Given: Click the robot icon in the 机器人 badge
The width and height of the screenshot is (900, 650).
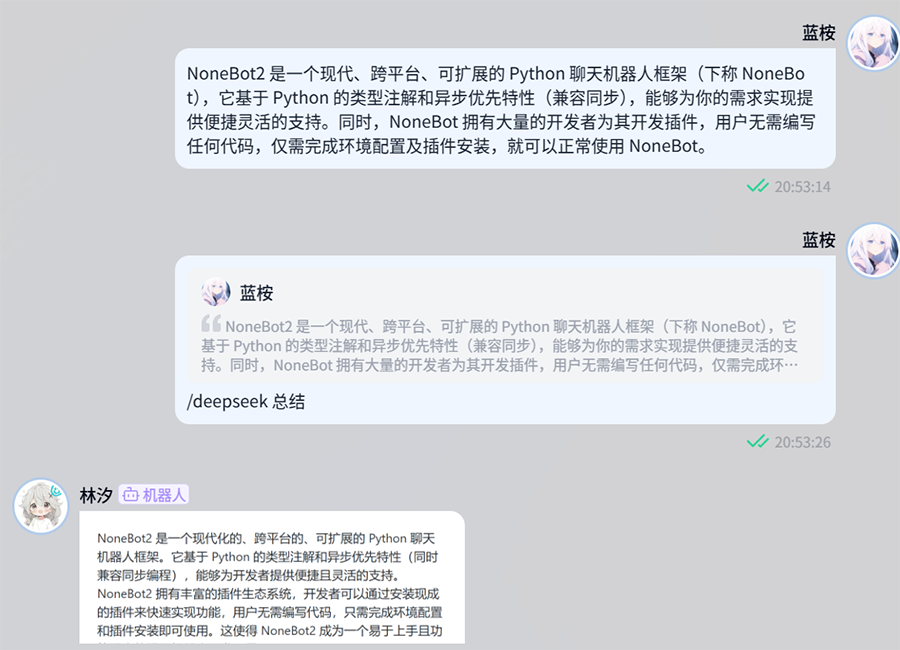Looking at the screenshot, I should [130, 495].
